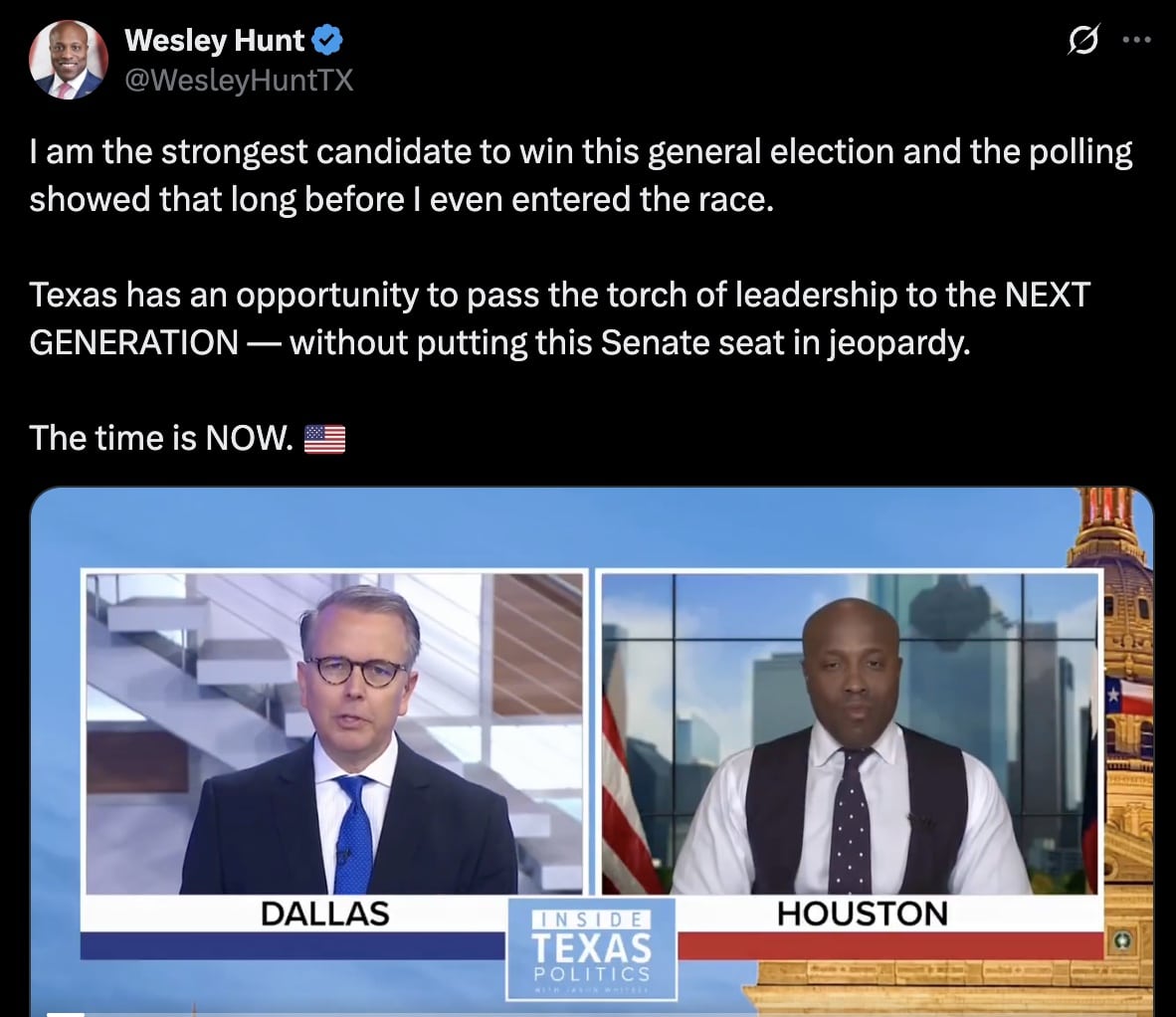Click the blue verified checkmark badge

coord(327,40)
